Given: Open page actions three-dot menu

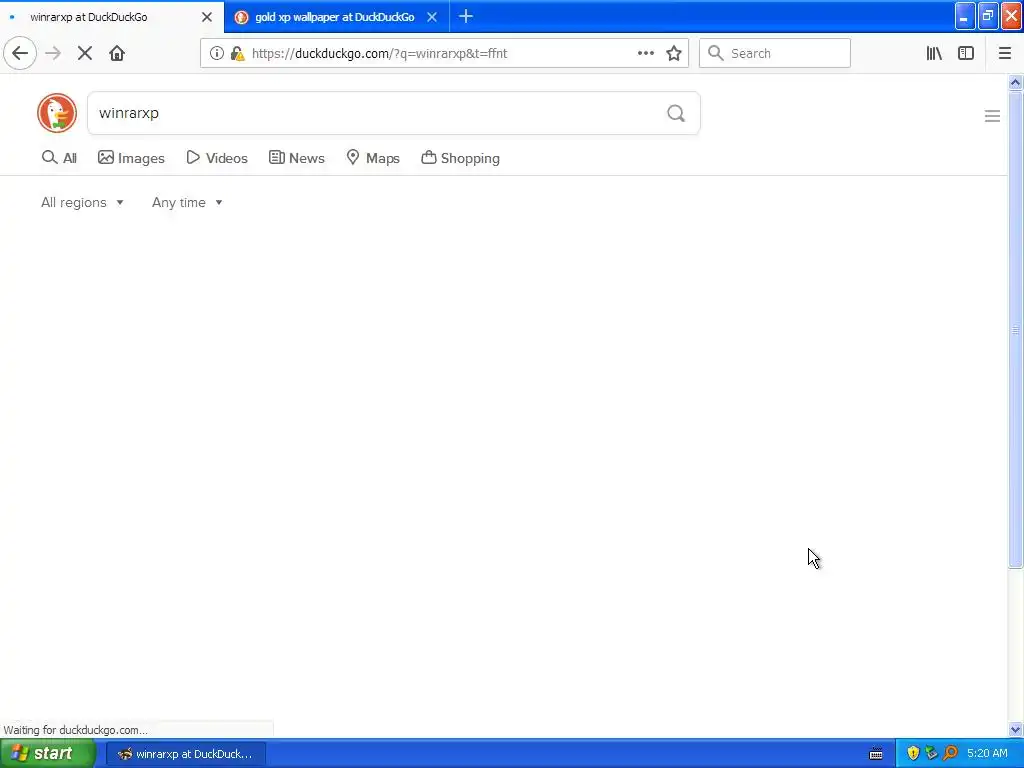Looking at the screenshot, I should click(645, 53).
